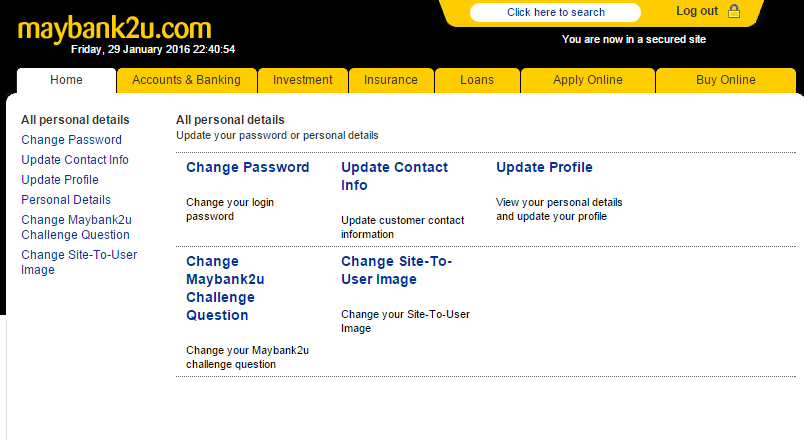This screenshot has height=440, width=804.
Task: Open Change Password from the sidebar
Action: [x=71, y=140]
